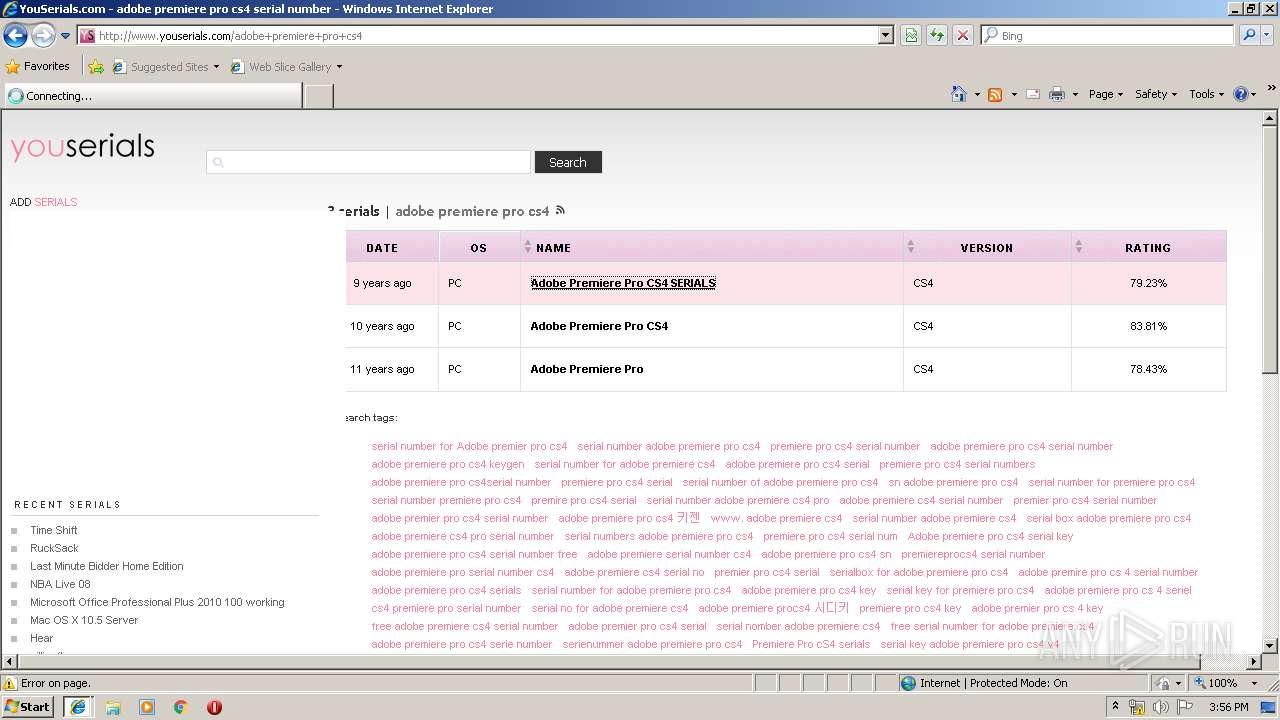Refresh the page with the green arrows icon
The width and height of the screenshot is (1280, 720).
937,36
